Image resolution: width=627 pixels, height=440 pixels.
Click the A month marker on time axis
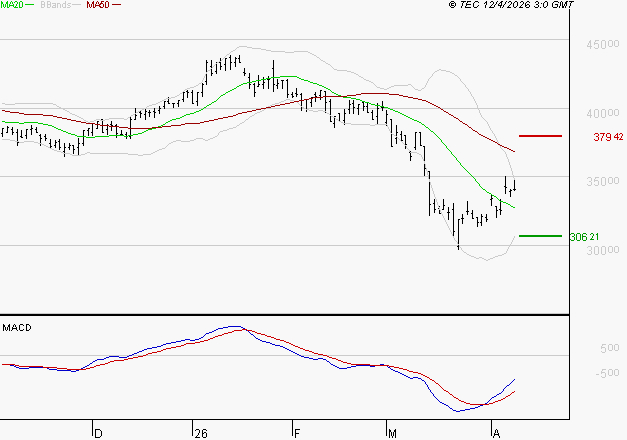[496, 434]
